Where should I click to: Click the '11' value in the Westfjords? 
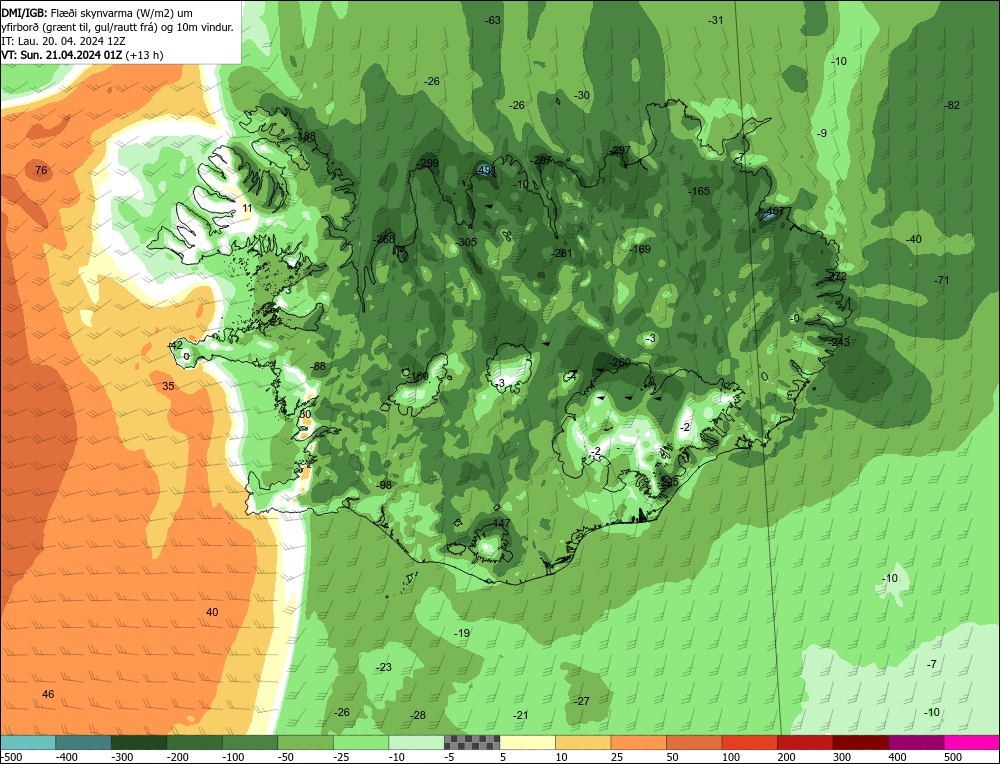click(x=247, y=209)
